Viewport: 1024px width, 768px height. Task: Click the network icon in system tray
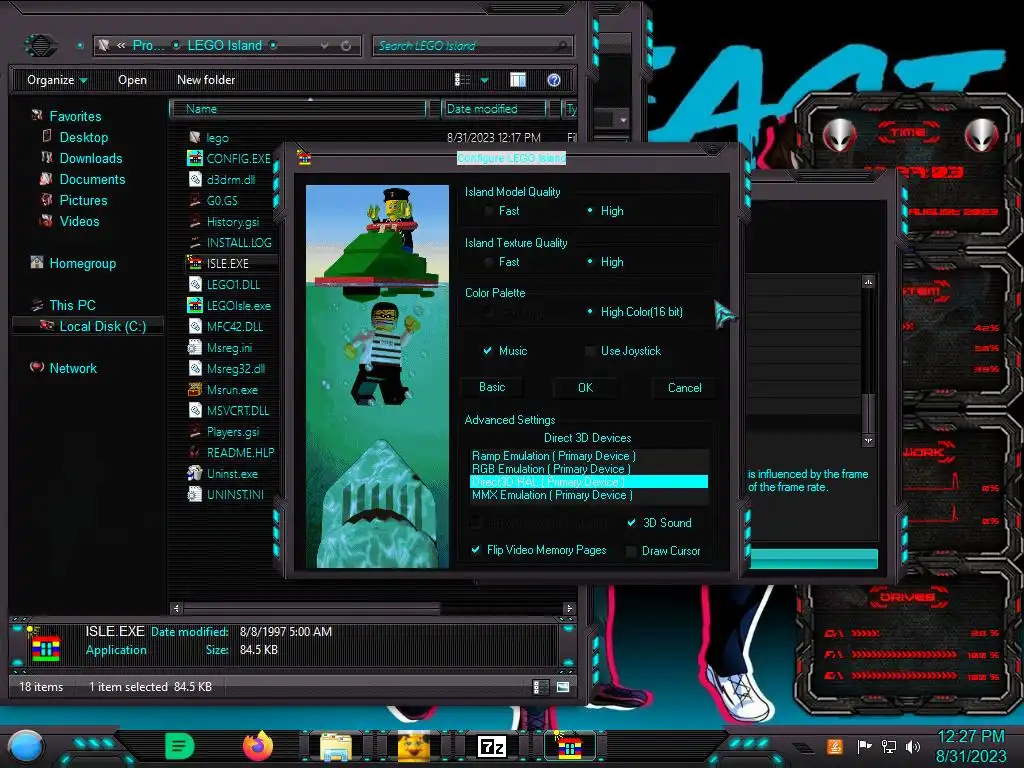(889, 746)
